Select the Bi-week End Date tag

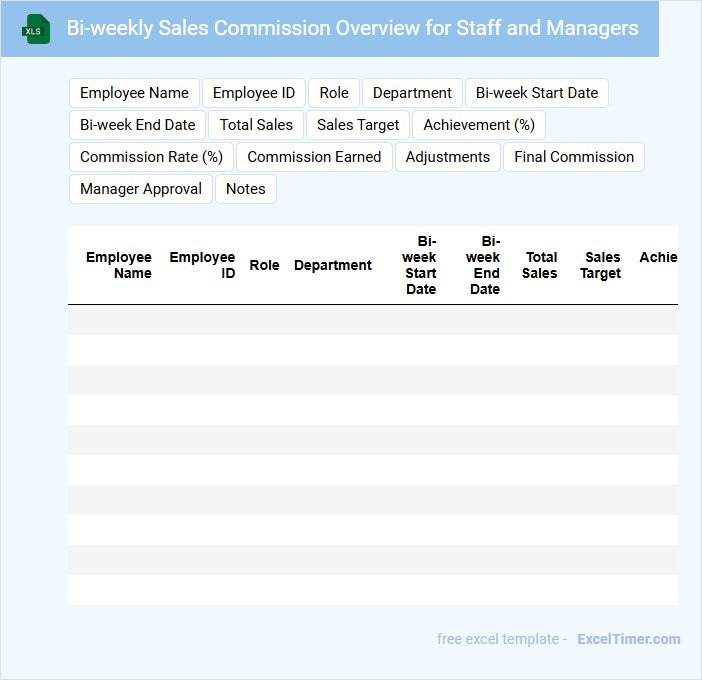tap(138, 125)
